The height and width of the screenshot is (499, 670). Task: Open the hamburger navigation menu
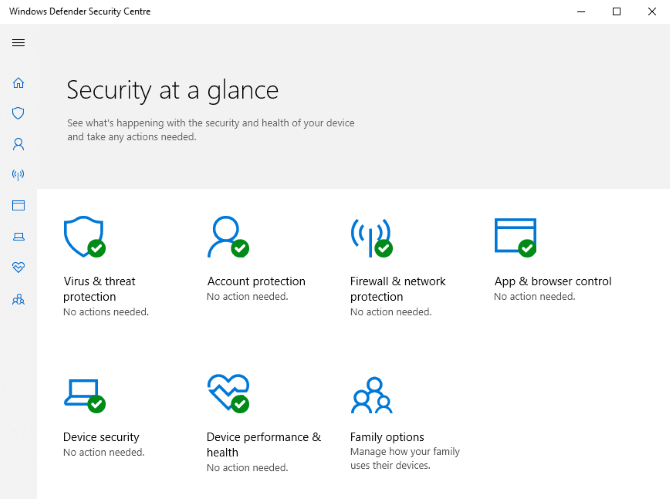pyautogui.click(x=18, y=43)
